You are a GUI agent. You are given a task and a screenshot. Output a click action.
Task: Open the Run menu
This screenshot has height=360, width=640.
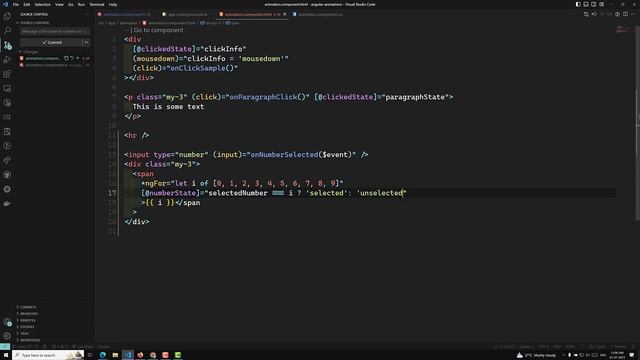[x=81, y=4]
